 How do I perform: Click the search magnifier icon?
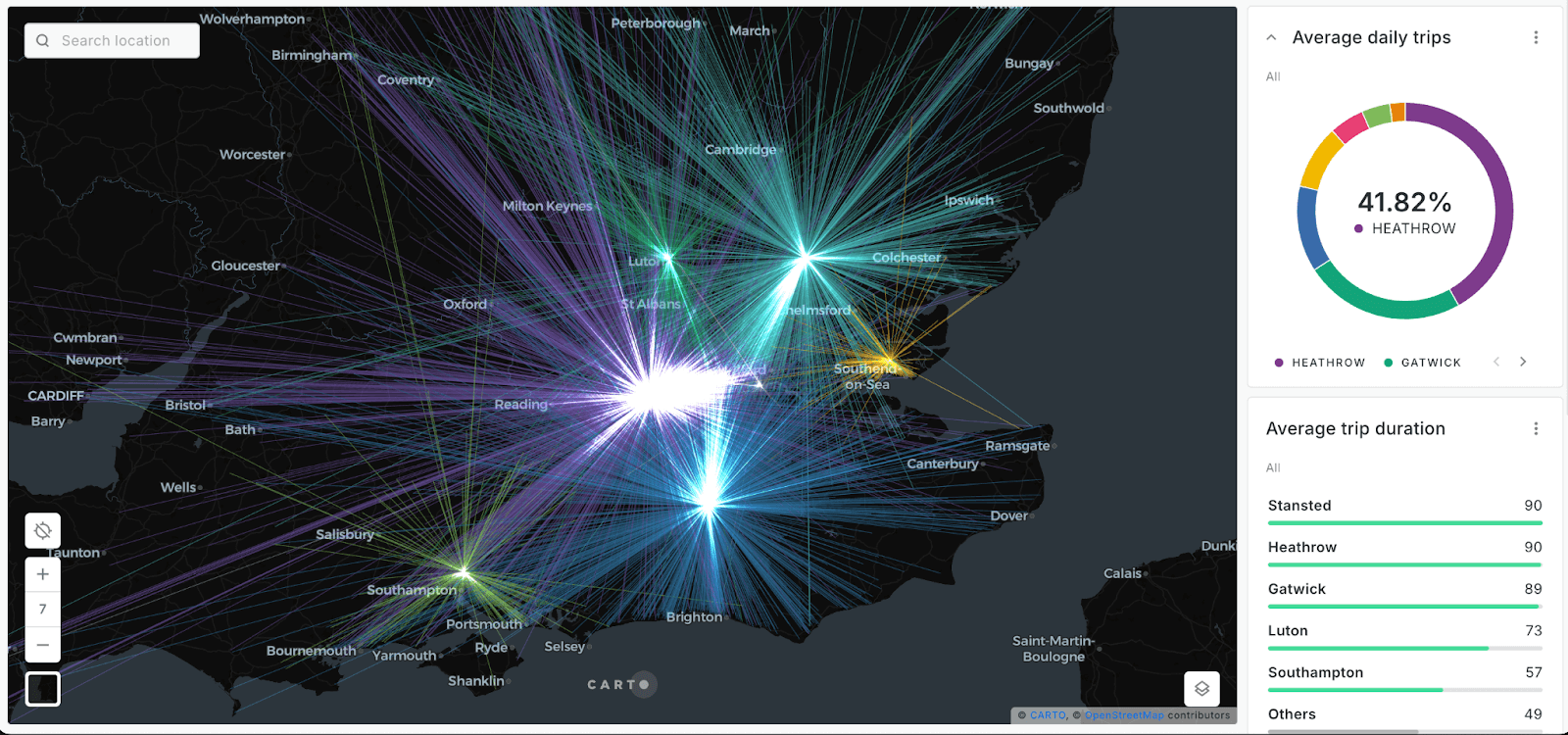click(x=42, y=41)
